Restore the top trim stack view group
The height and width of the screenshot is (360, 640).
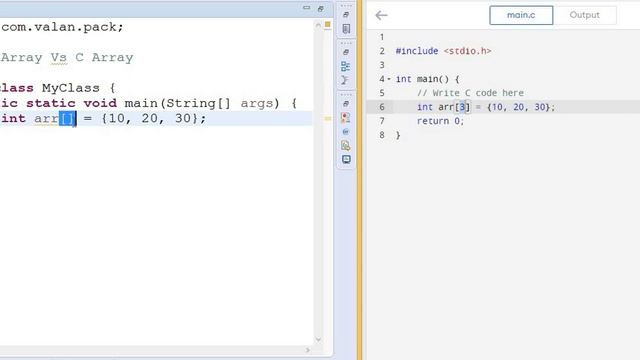(346, 15)
